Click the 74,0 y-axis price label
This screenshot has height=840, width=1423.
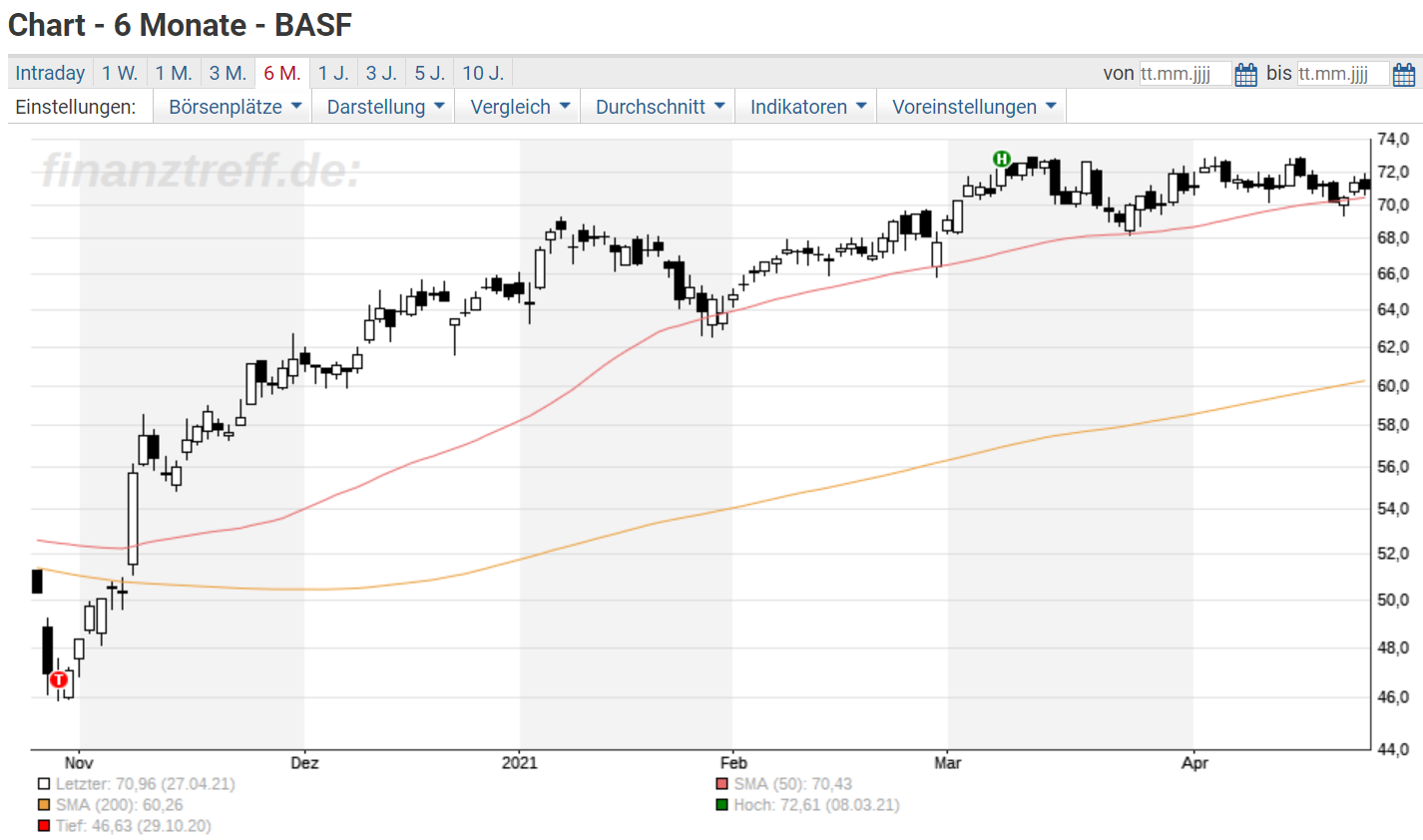tap(1393, 140)
